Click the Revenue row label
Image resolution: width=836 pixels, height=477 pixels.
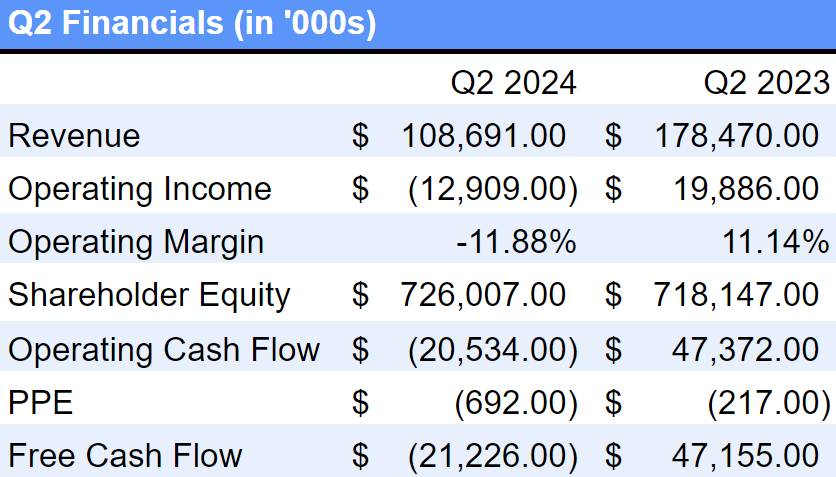75,135
